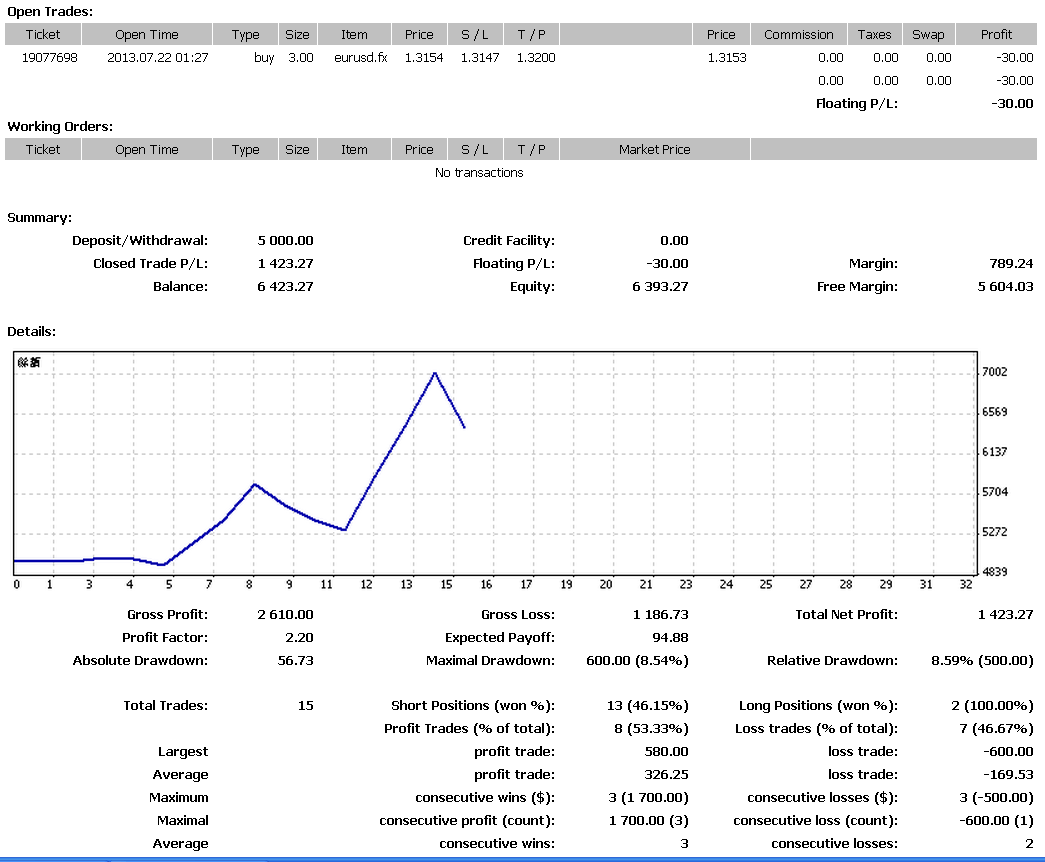
Task: Select Loss trades value 7 (46.67%)
Action: (x=996, y=729)
